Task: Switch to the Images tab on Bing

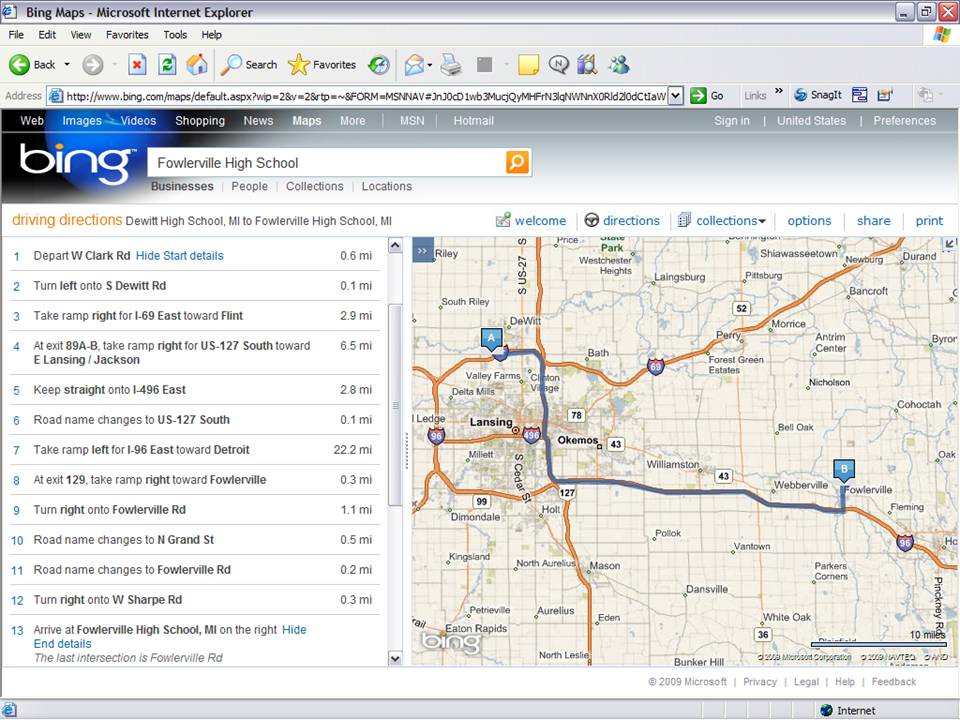Action: coord(81,121)
